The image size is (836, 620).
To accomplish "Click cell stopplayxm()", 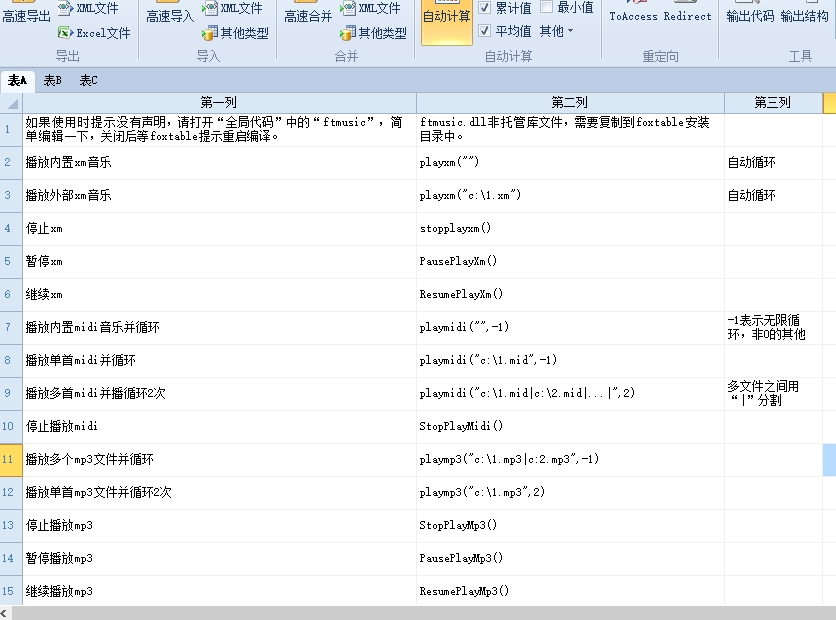I will (x=570, y=229).
